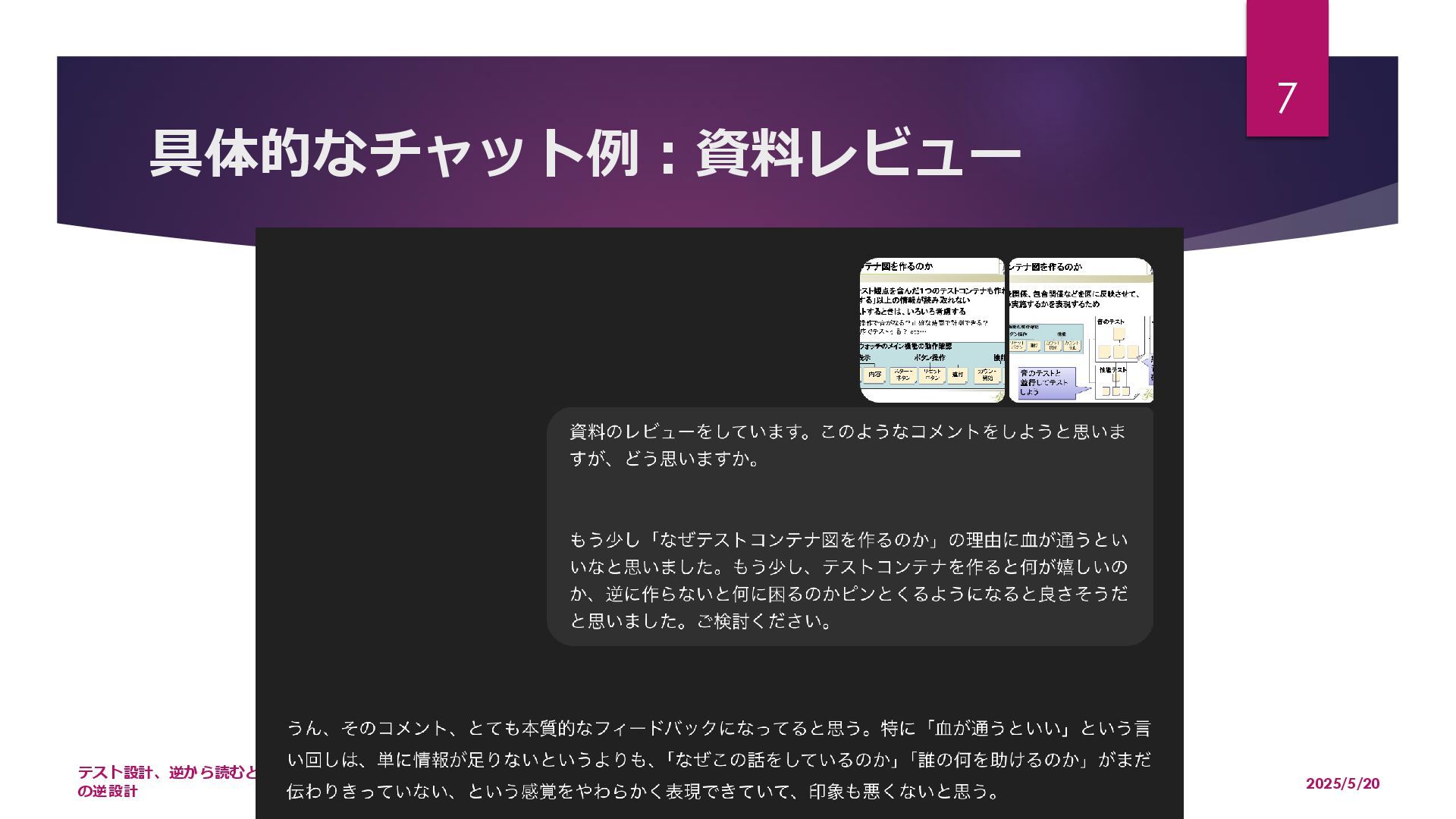Click the user message 資料のレビューをしています
1456x819 pixels.
coord(847,445)
